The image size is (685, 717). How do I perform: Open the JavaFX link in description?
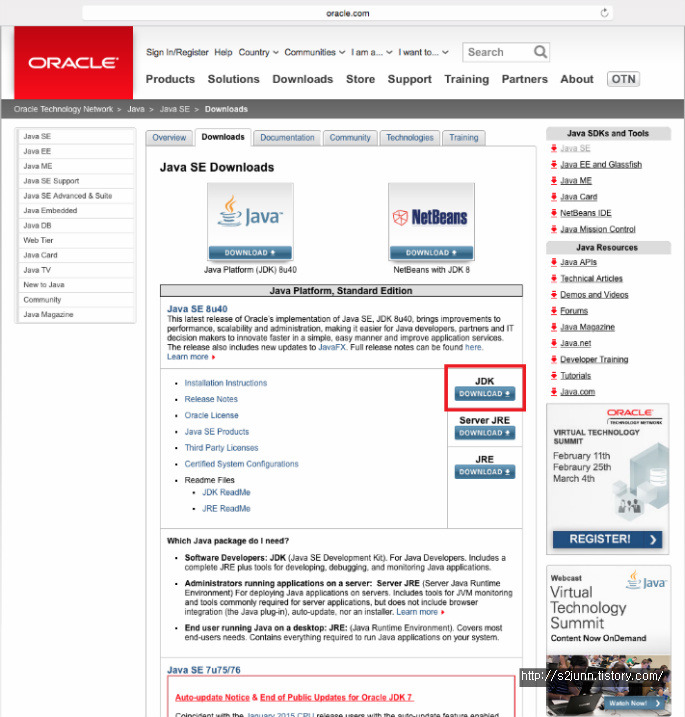click(332, 348)
